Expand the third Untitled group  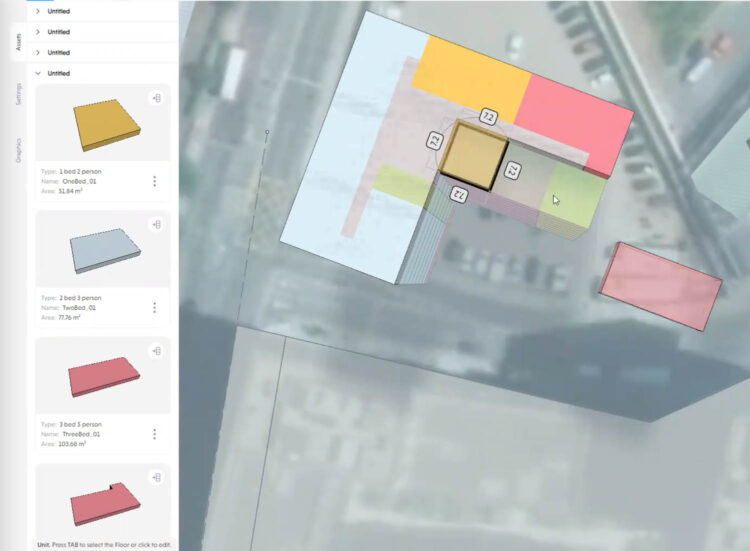point(38,52)
